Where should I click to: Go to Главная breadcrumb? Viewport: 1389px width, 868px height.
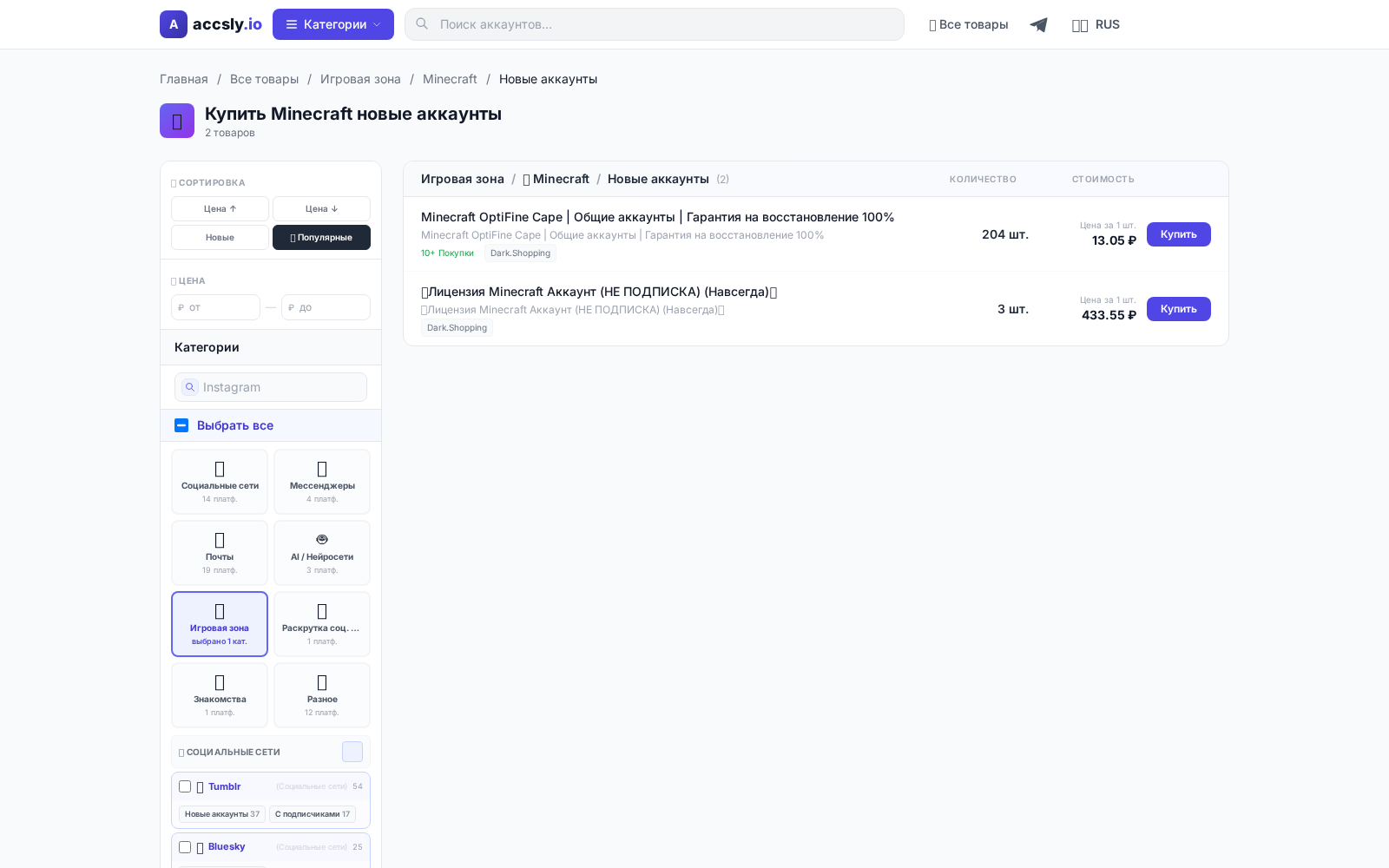click(x=184, y=79)
